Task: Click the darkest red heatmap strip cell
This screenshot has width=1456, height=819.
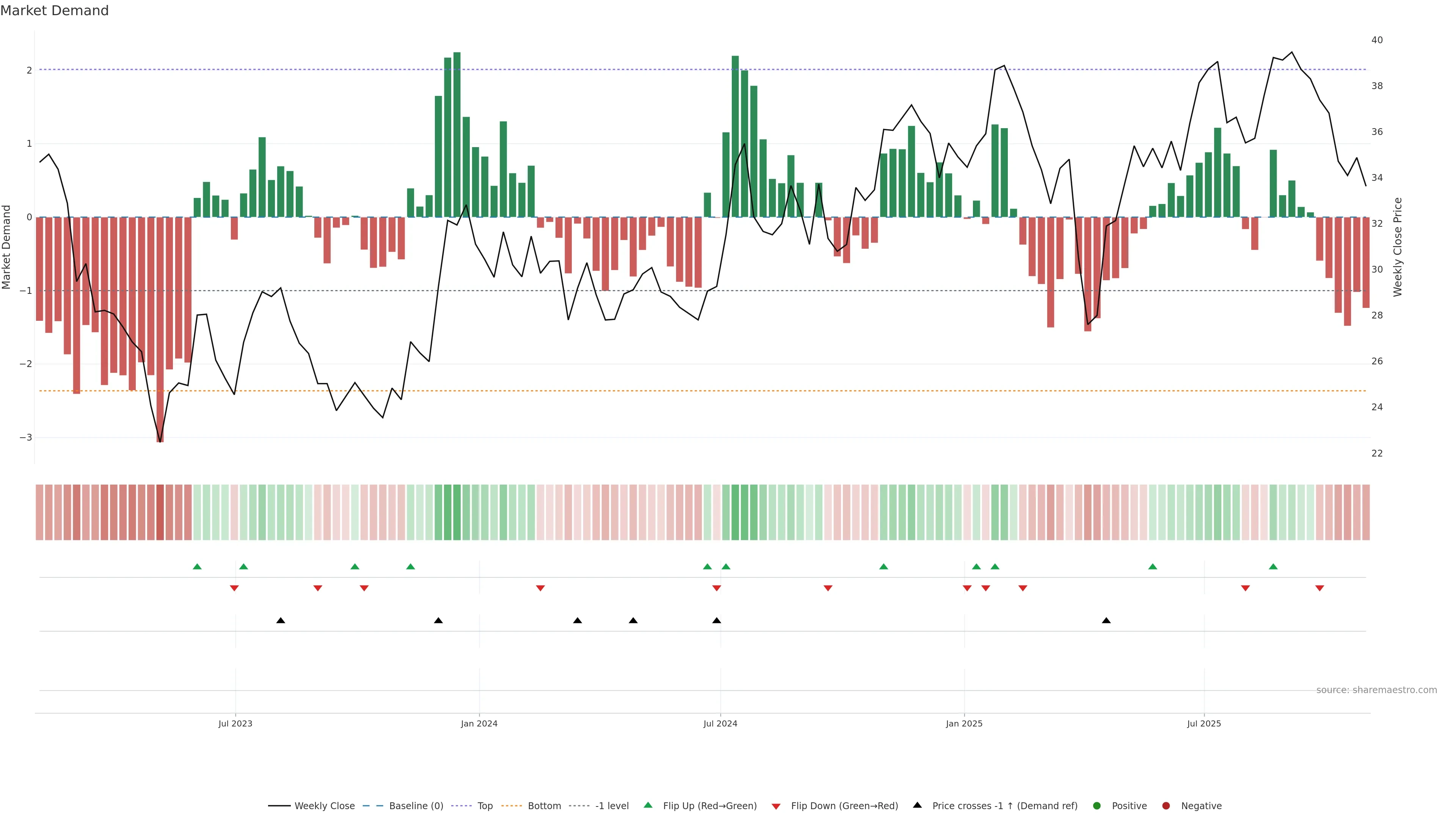Action: 160,512
